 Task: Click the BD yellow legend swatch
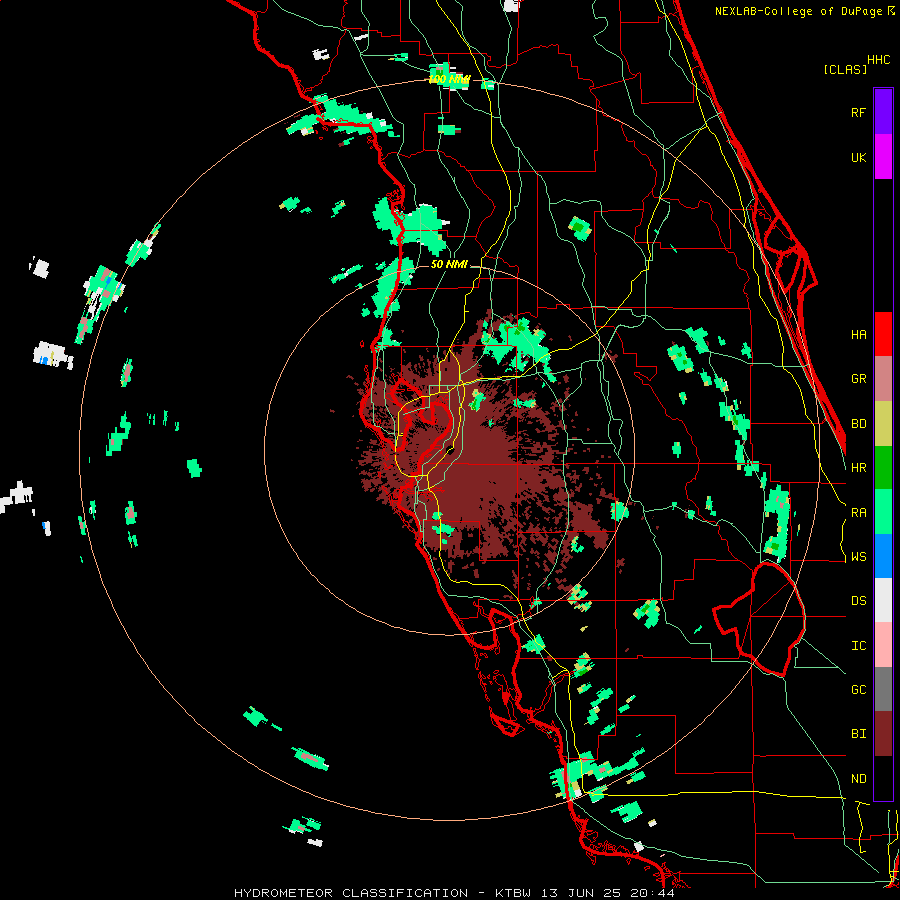point(883,424)
